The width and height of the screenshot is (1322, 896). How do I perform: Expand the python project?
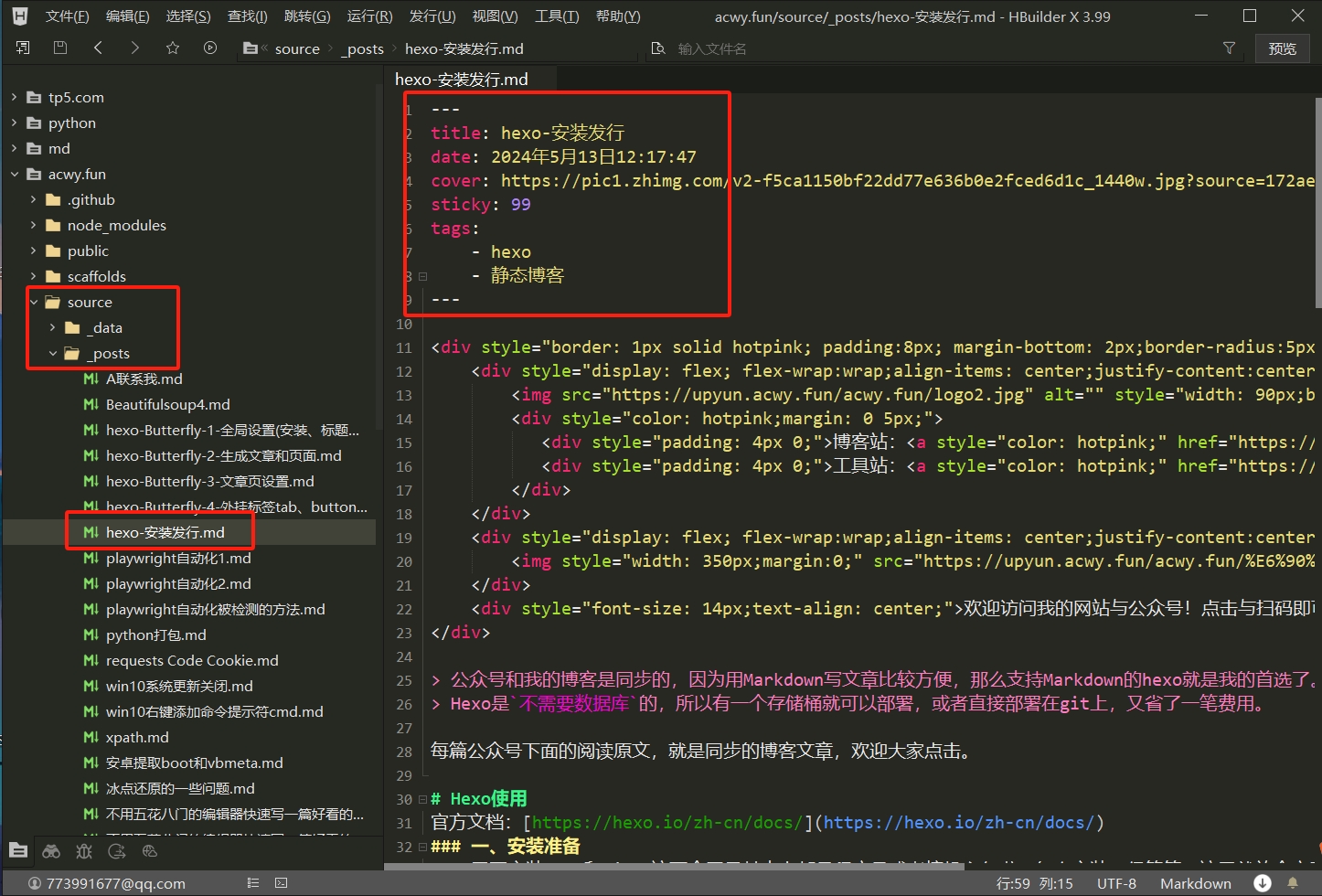[x=14, y=123]
